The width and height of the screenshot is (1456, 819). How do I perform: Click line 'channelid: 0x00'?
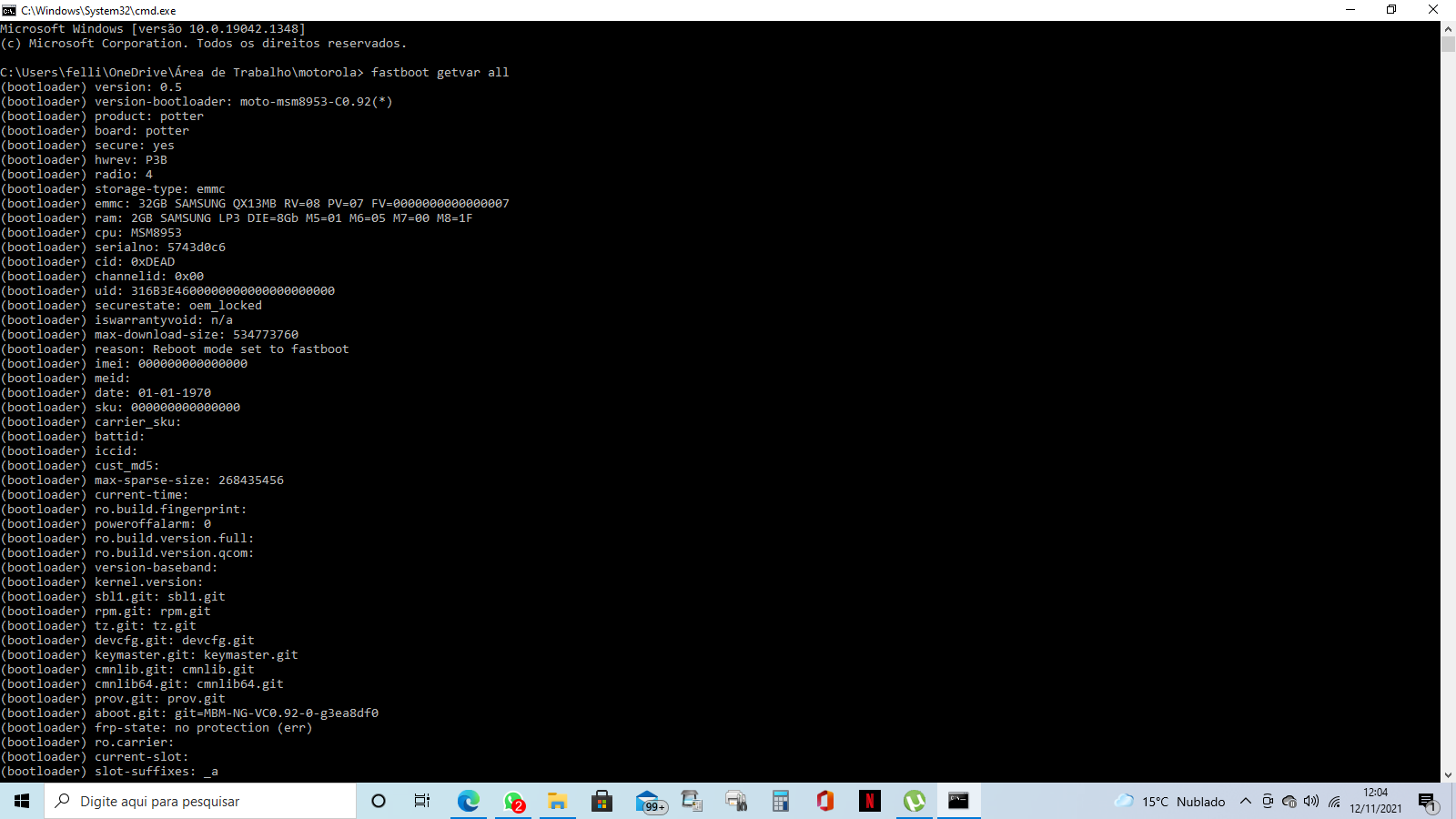click(x=102, y=277)
